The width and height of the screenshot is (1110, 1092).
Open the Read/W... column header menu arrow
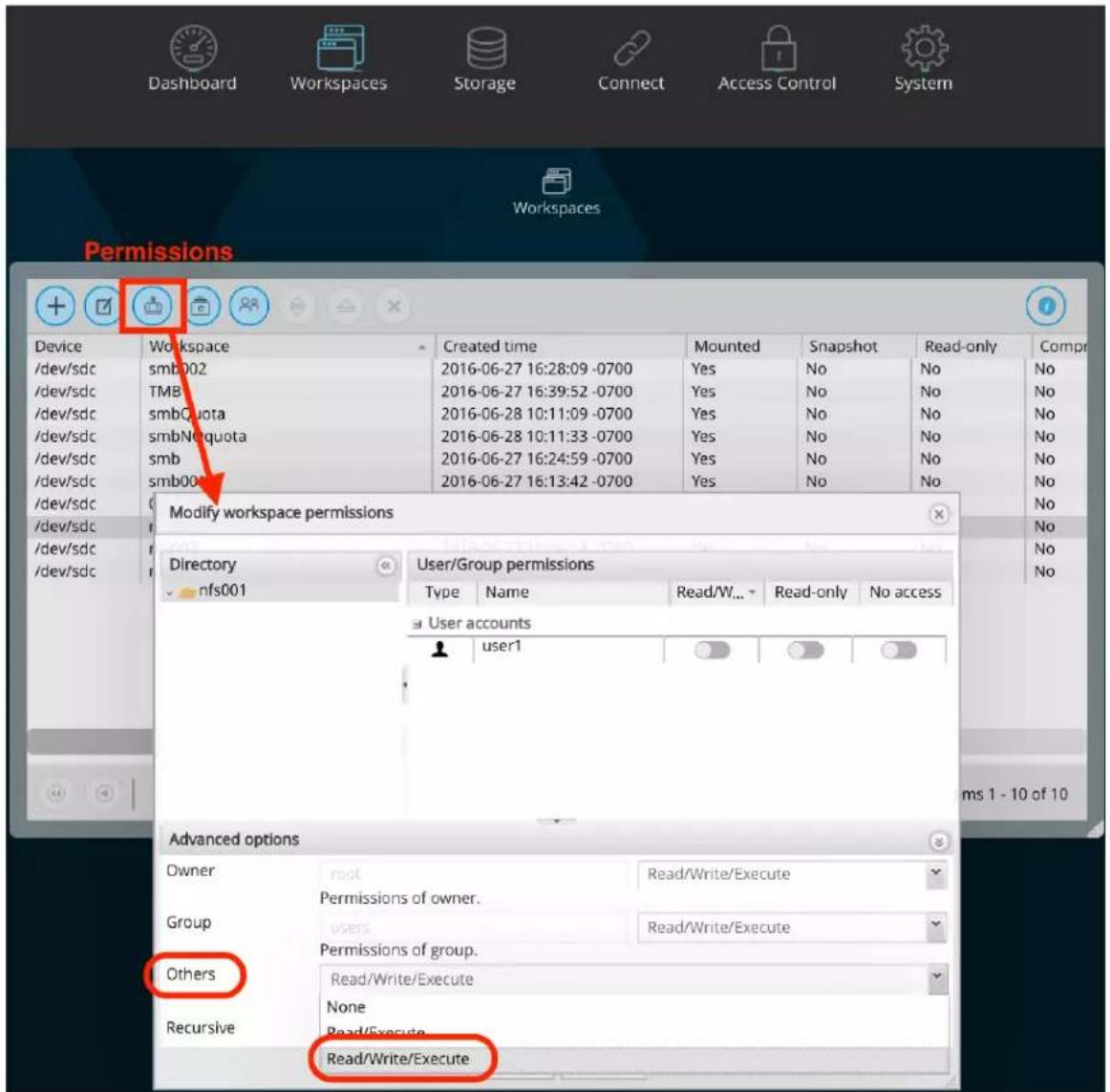[x=752, y=592]
